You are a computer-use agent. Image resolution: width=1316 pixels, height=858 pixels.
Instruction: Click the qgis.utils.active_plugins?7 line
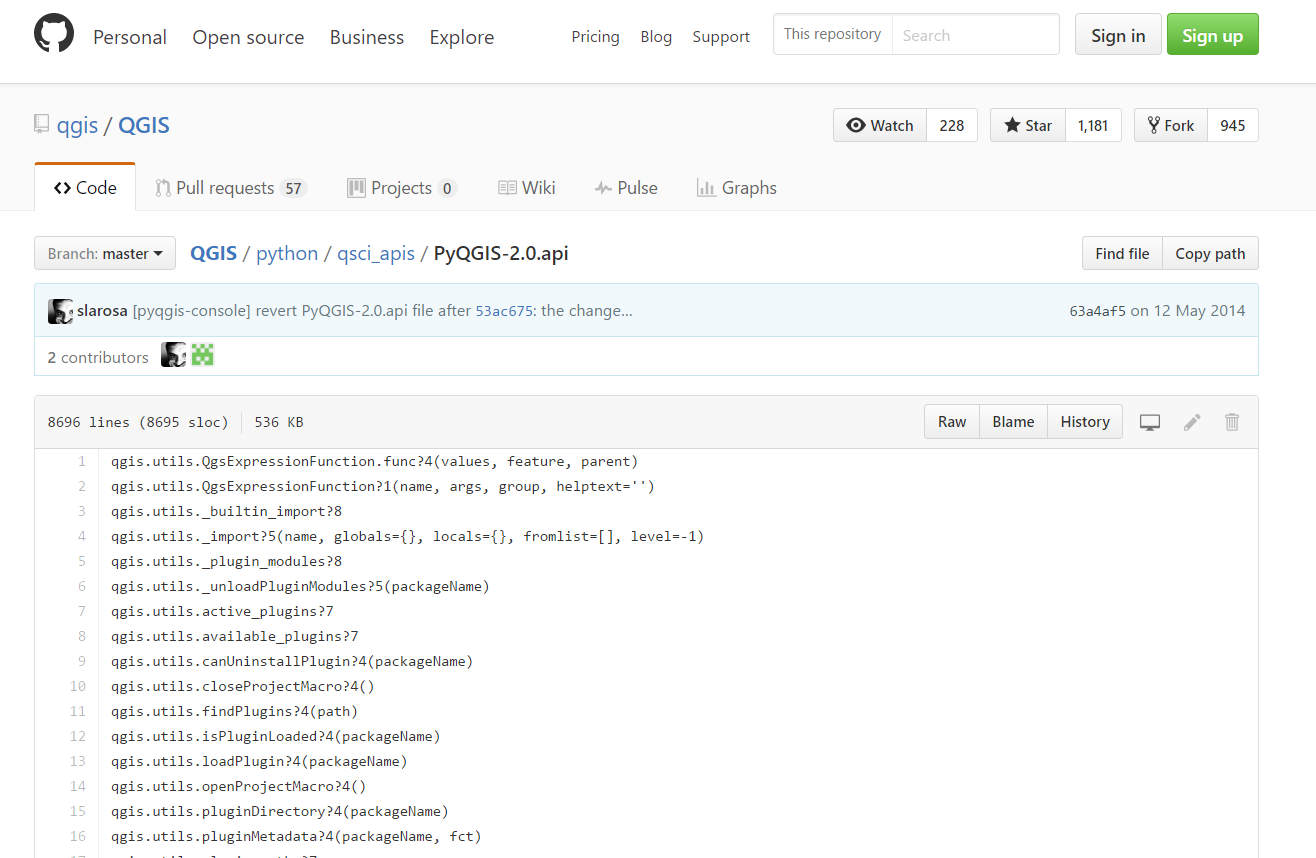coord(222,611)
